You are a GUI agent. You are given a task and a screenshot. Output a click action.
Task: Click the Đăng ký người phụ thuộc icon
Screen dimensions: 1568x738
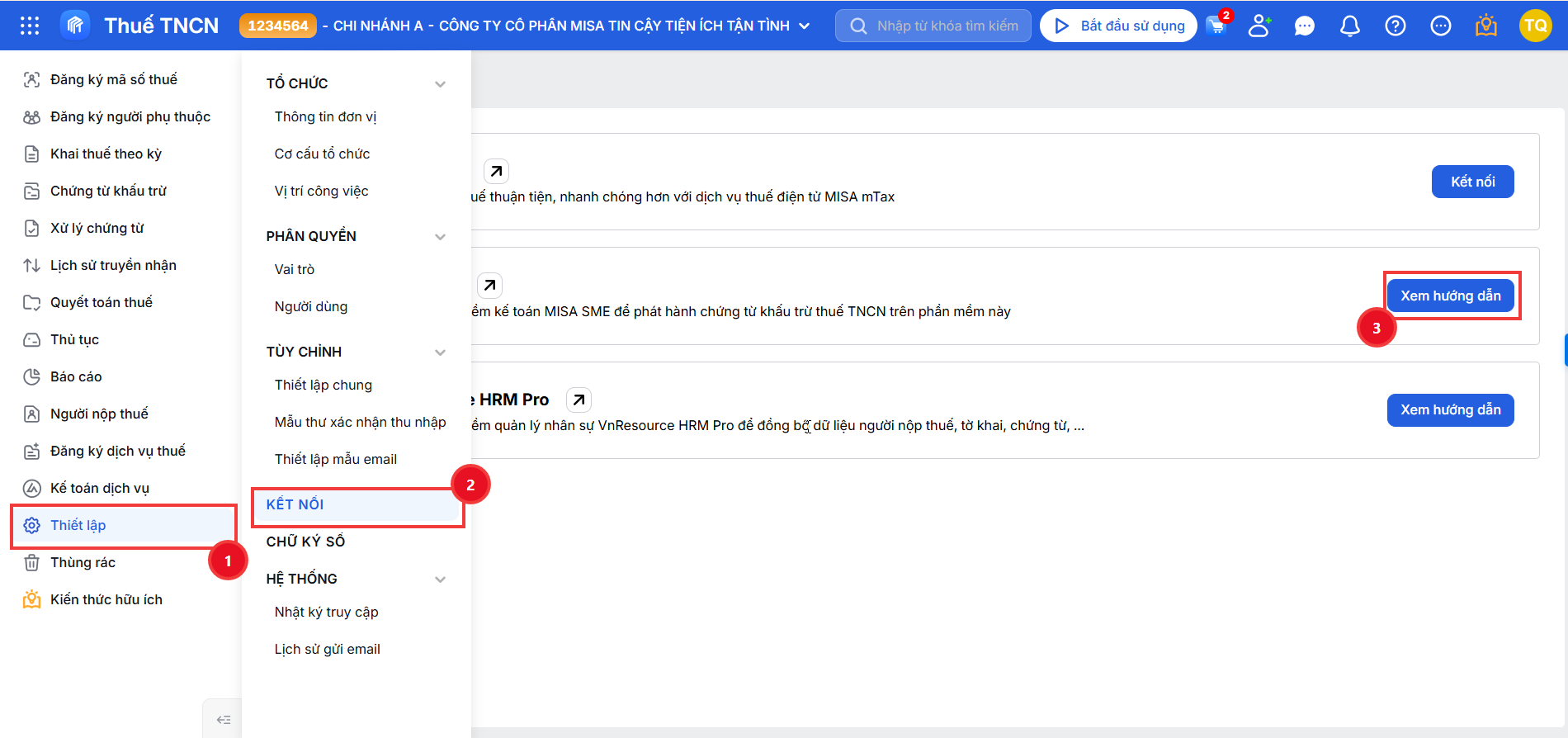(31, 116)
